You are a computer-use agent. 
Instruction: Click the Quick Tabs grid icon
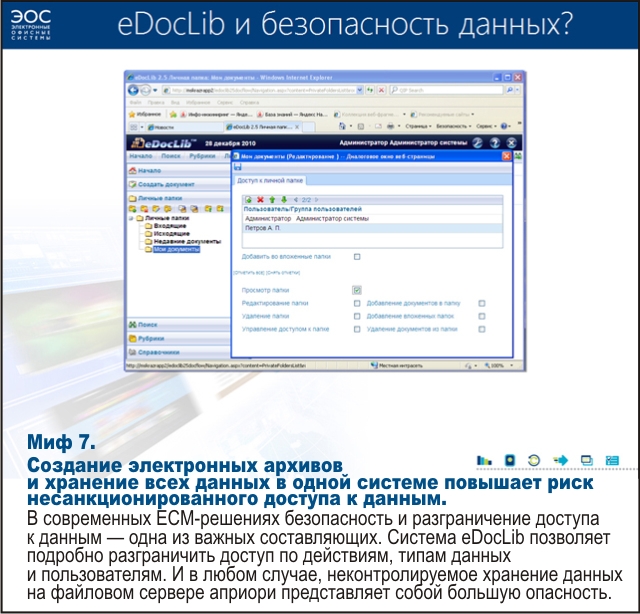point(134,127)
